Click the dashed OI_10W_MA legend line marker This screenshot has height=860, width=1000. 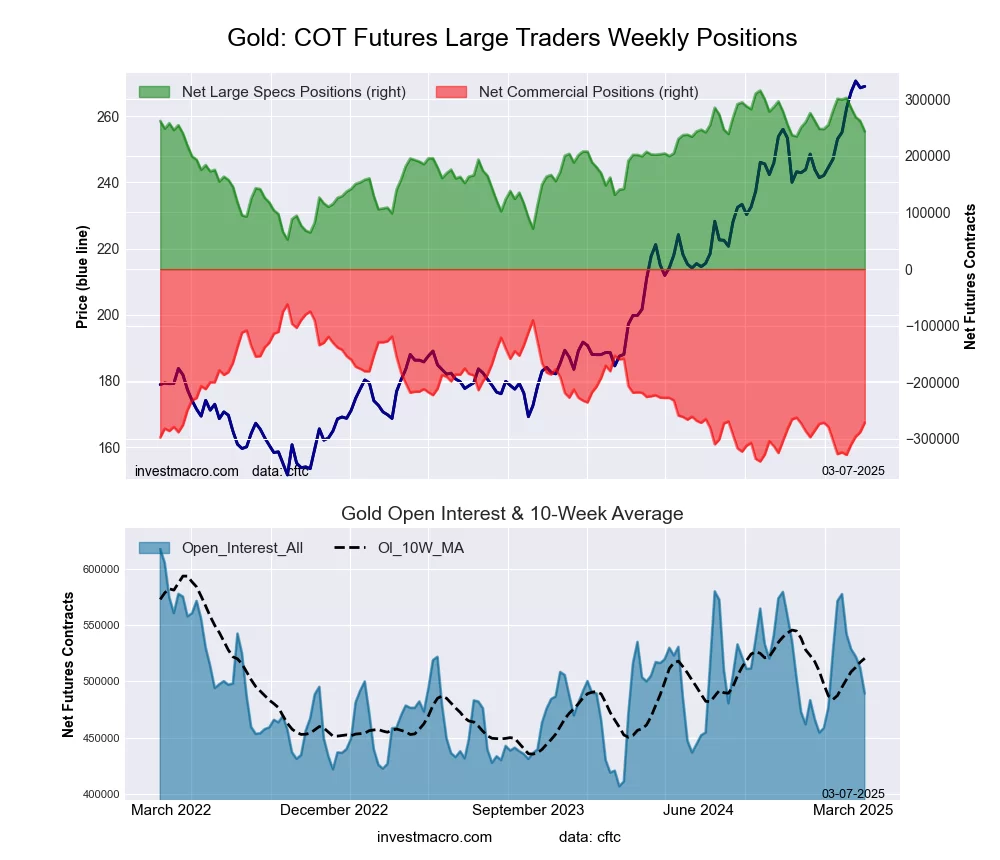click(350, 548)
